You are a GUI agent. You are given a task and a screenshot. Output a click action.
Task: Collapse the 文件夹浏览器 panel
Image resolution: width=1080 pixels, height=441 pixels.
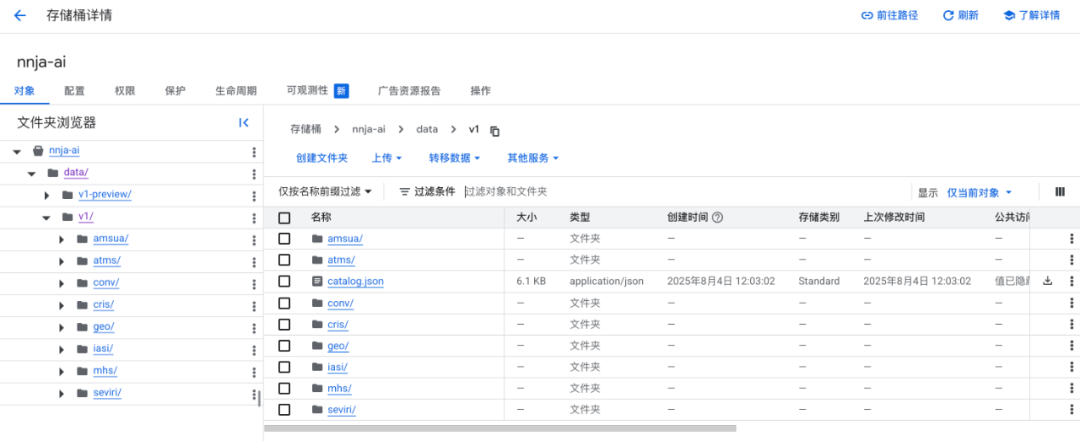click(243, 123)
